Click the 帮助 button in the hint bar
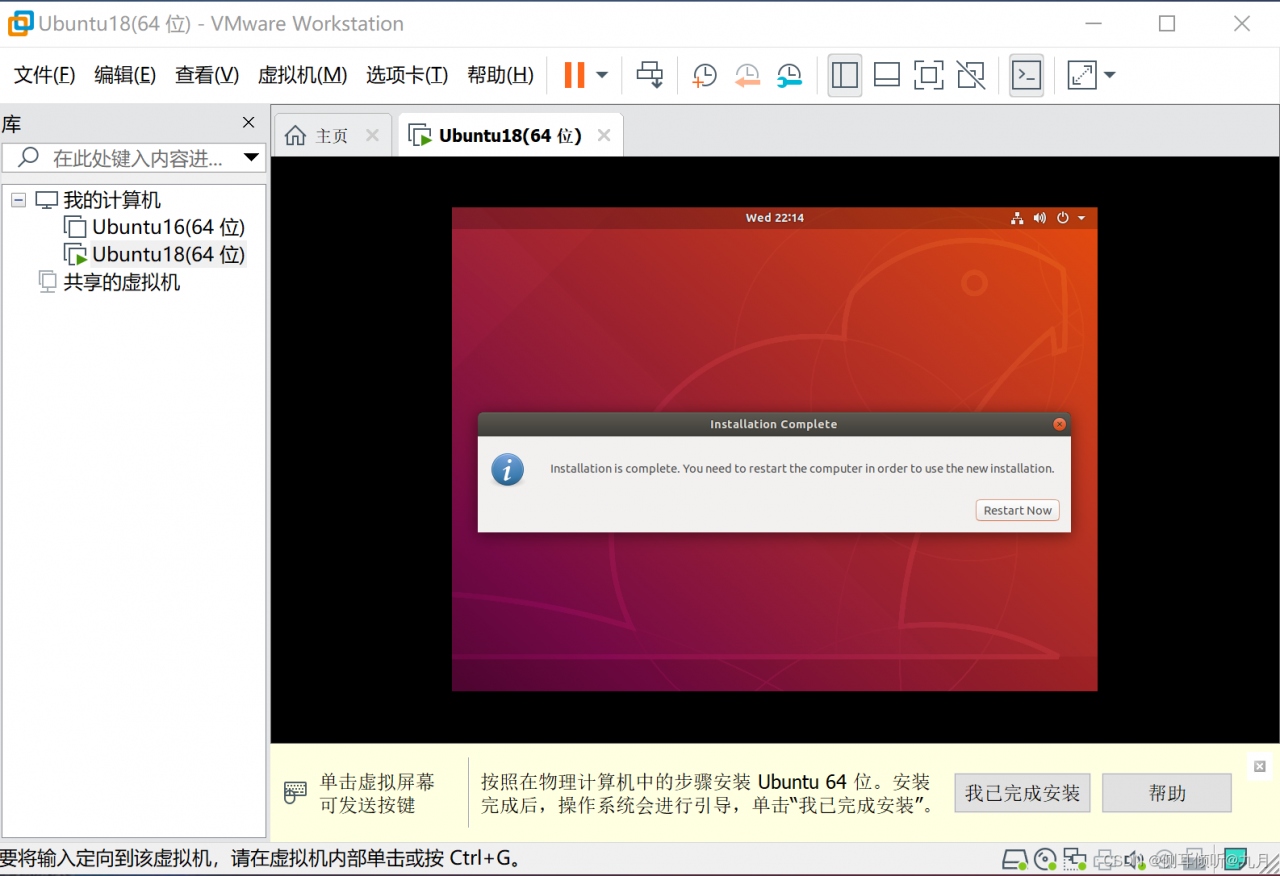This screenshot has width=1280, height=876. tap(1167, 793)
